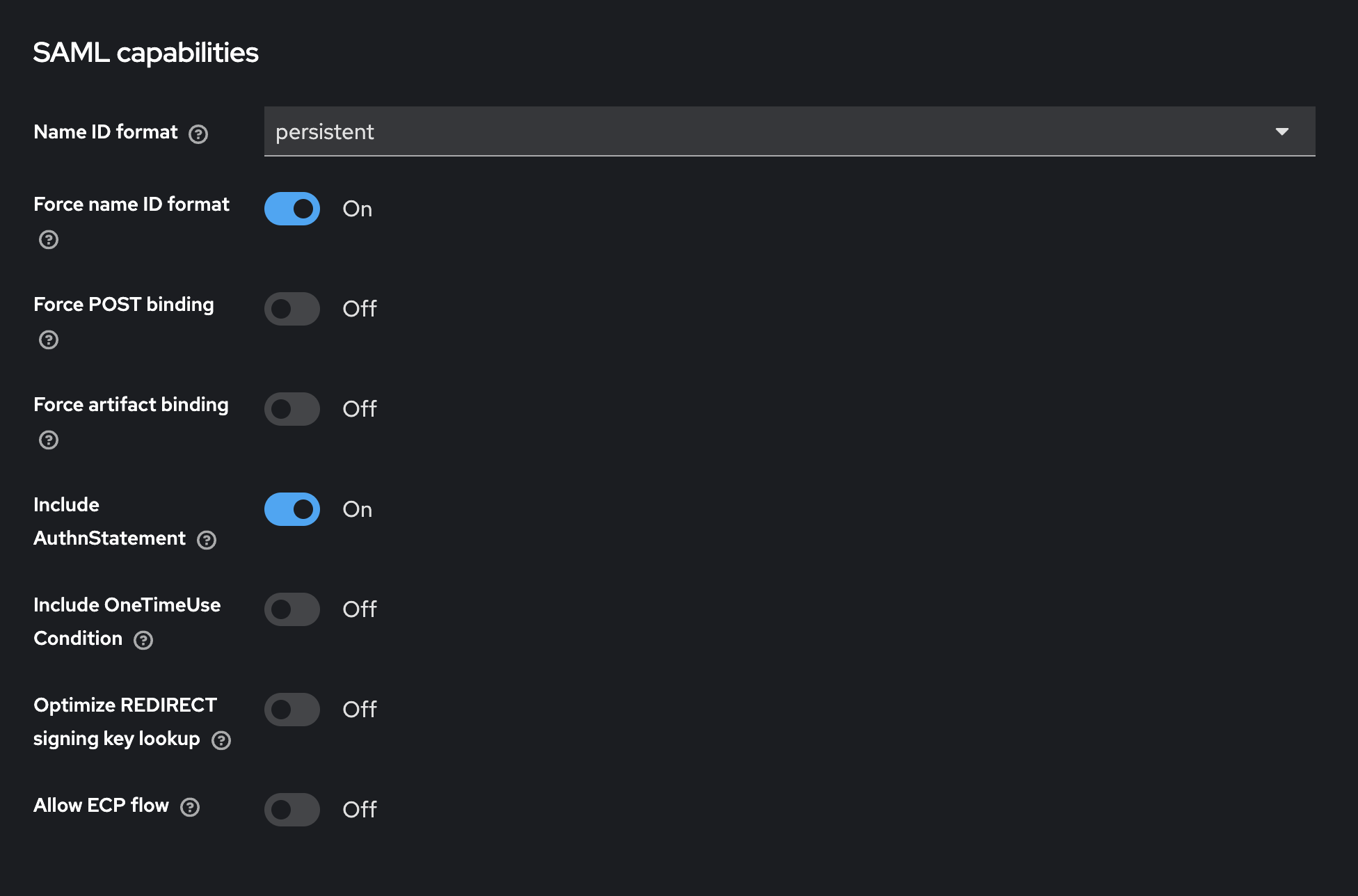Click the Off label beside Allow ECP flow
This screenshot has height=896, width=1358.
[x=359, y=809]
